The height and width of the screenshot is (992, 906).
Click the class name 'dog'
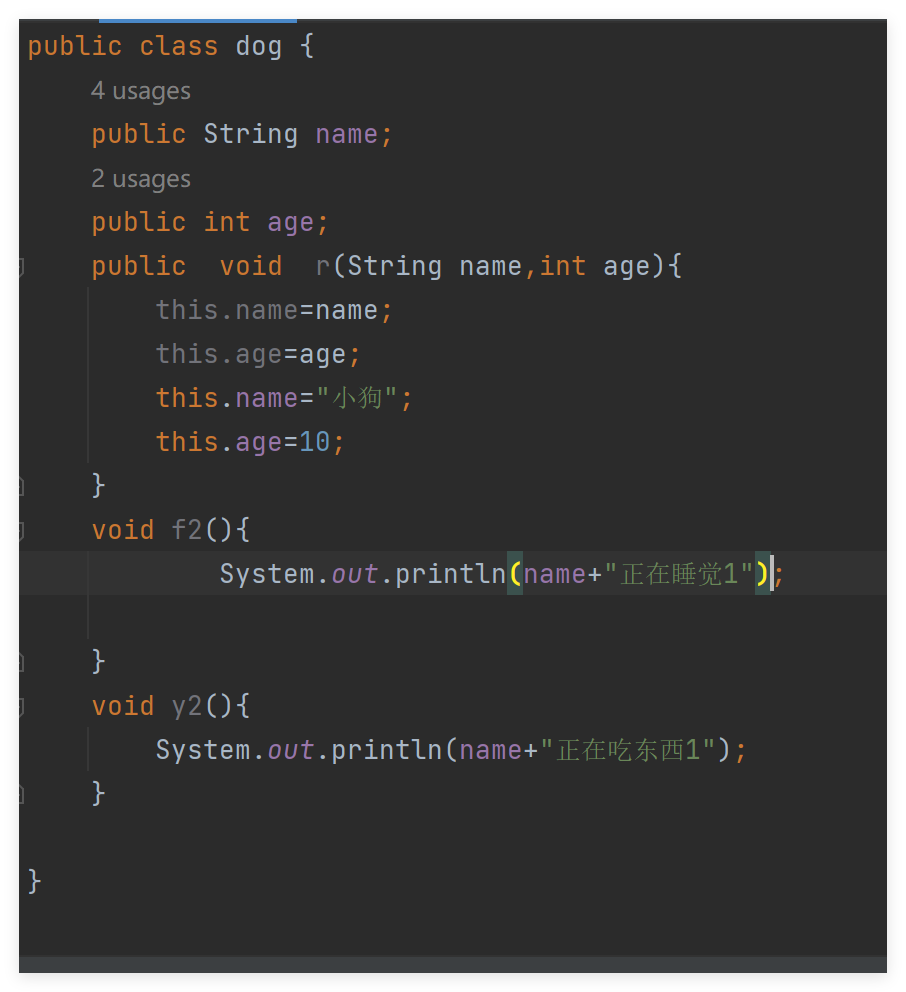(x=258, y=47)
